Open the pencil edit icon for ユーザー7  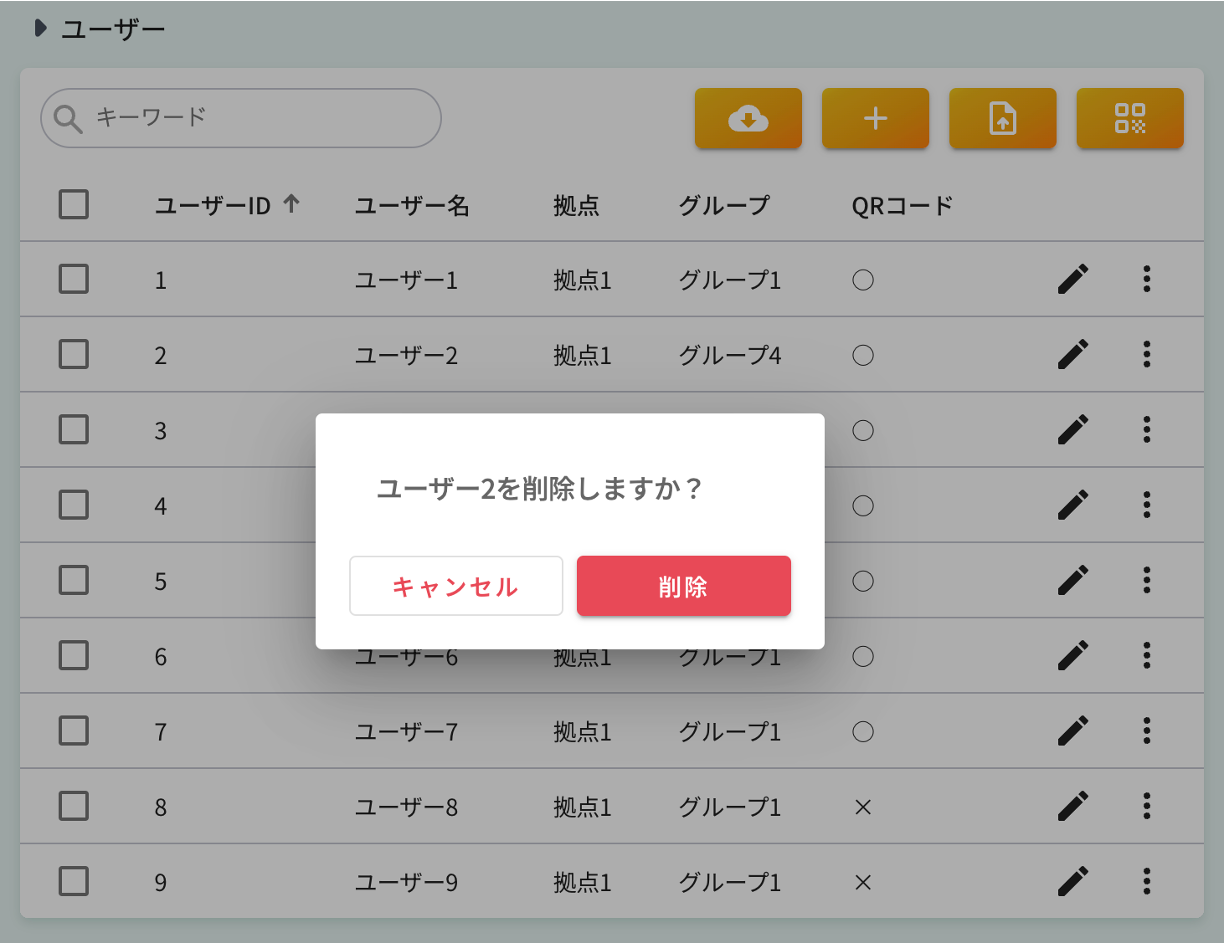[1071, 731]
